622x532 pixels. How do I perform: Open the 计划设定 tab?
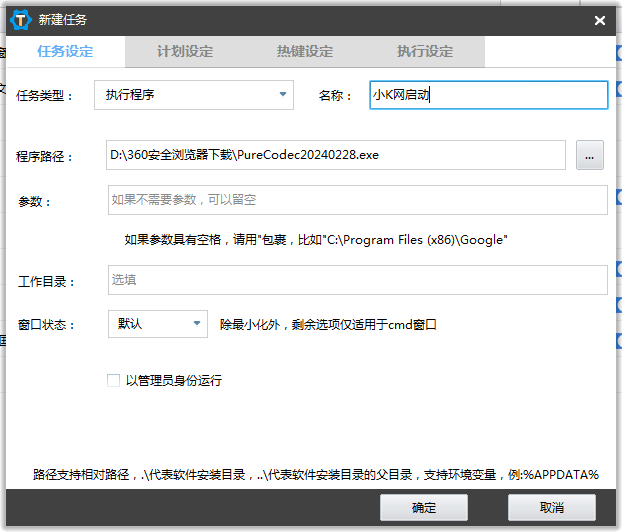185,52
